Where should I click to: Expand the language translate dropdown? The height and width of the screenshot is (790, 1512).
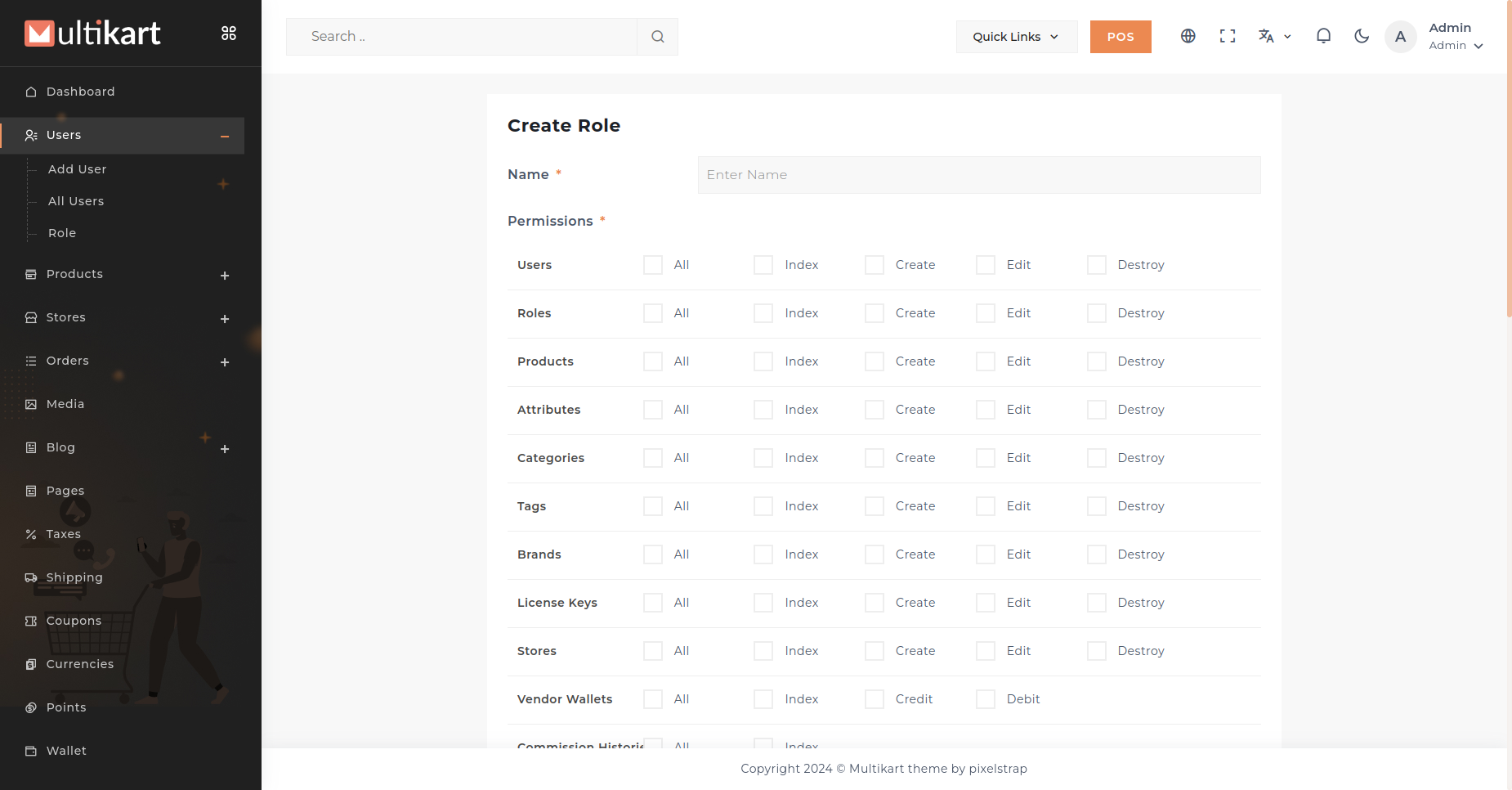point(1274,36)
